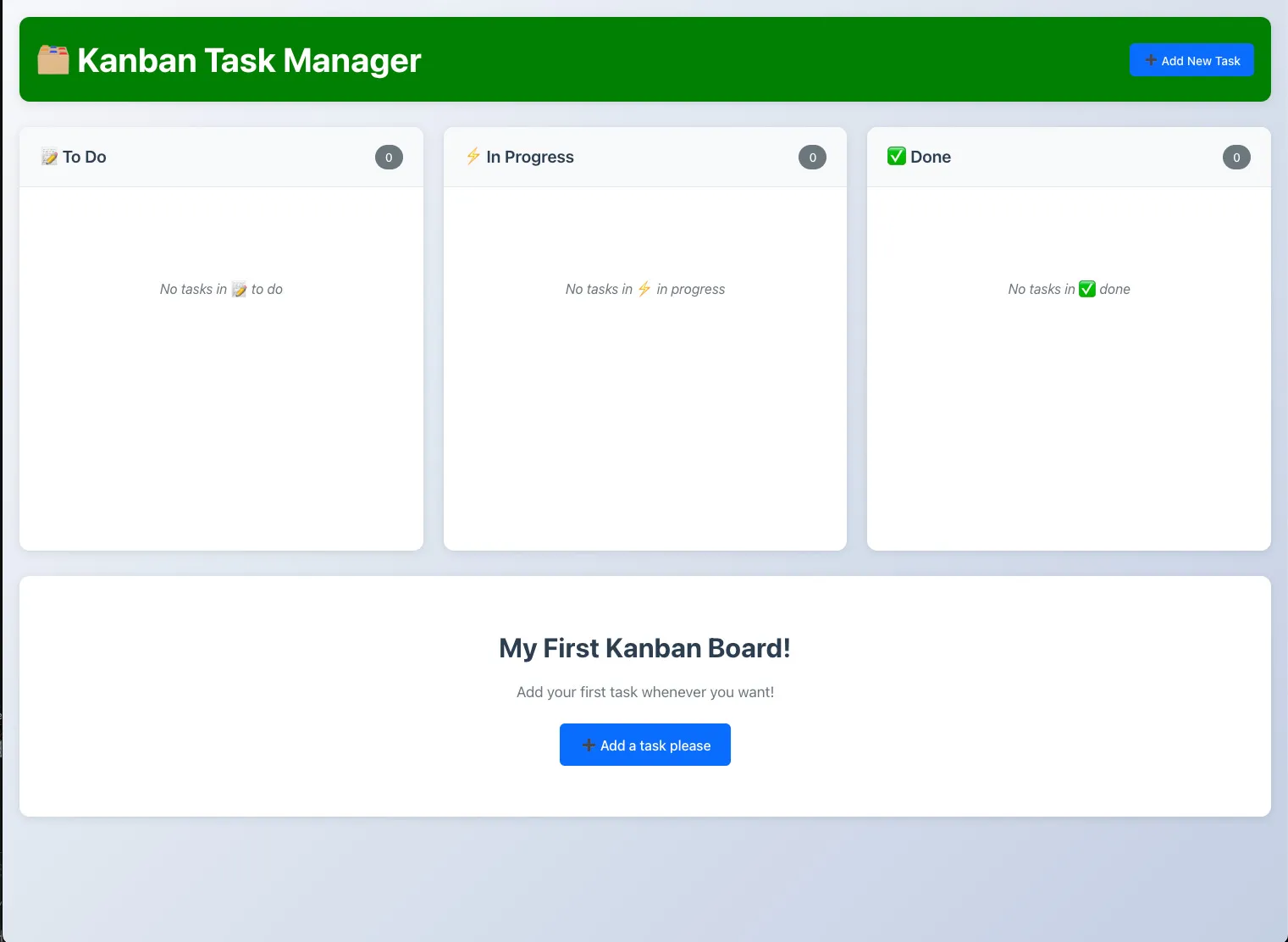
Task: Click the To Do task count badge
Action: (389, 158)
